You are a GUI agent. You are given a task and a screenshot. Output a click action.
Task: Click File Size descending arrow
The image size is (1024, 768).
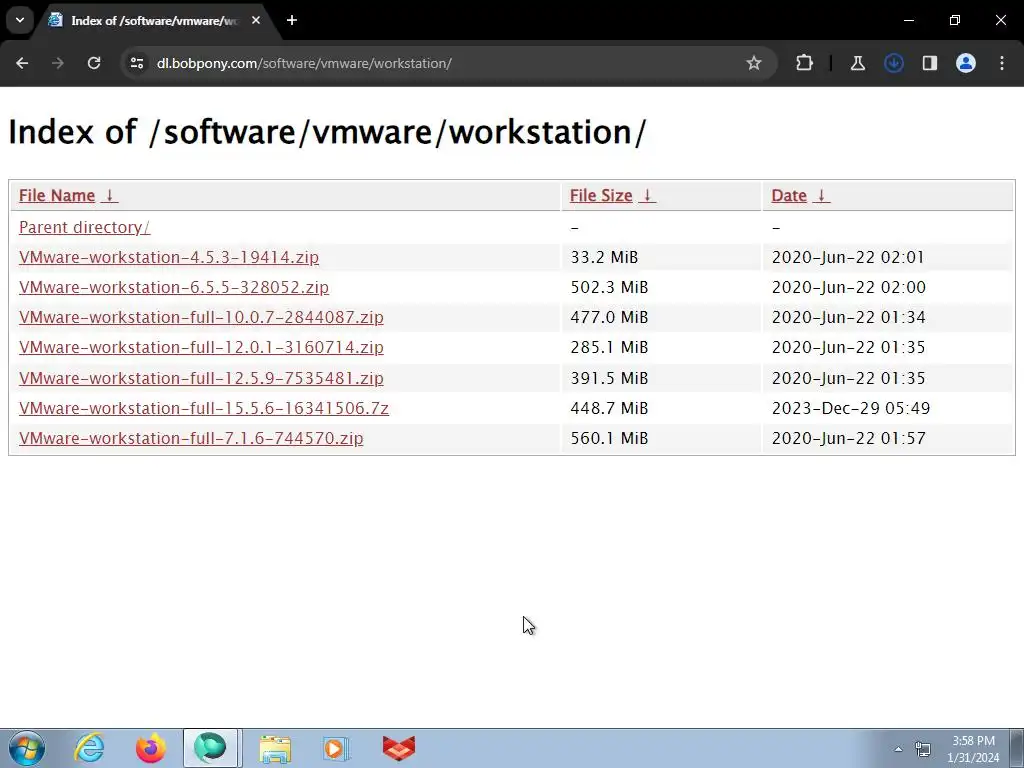pyautogui.click(x=647, y=195)
